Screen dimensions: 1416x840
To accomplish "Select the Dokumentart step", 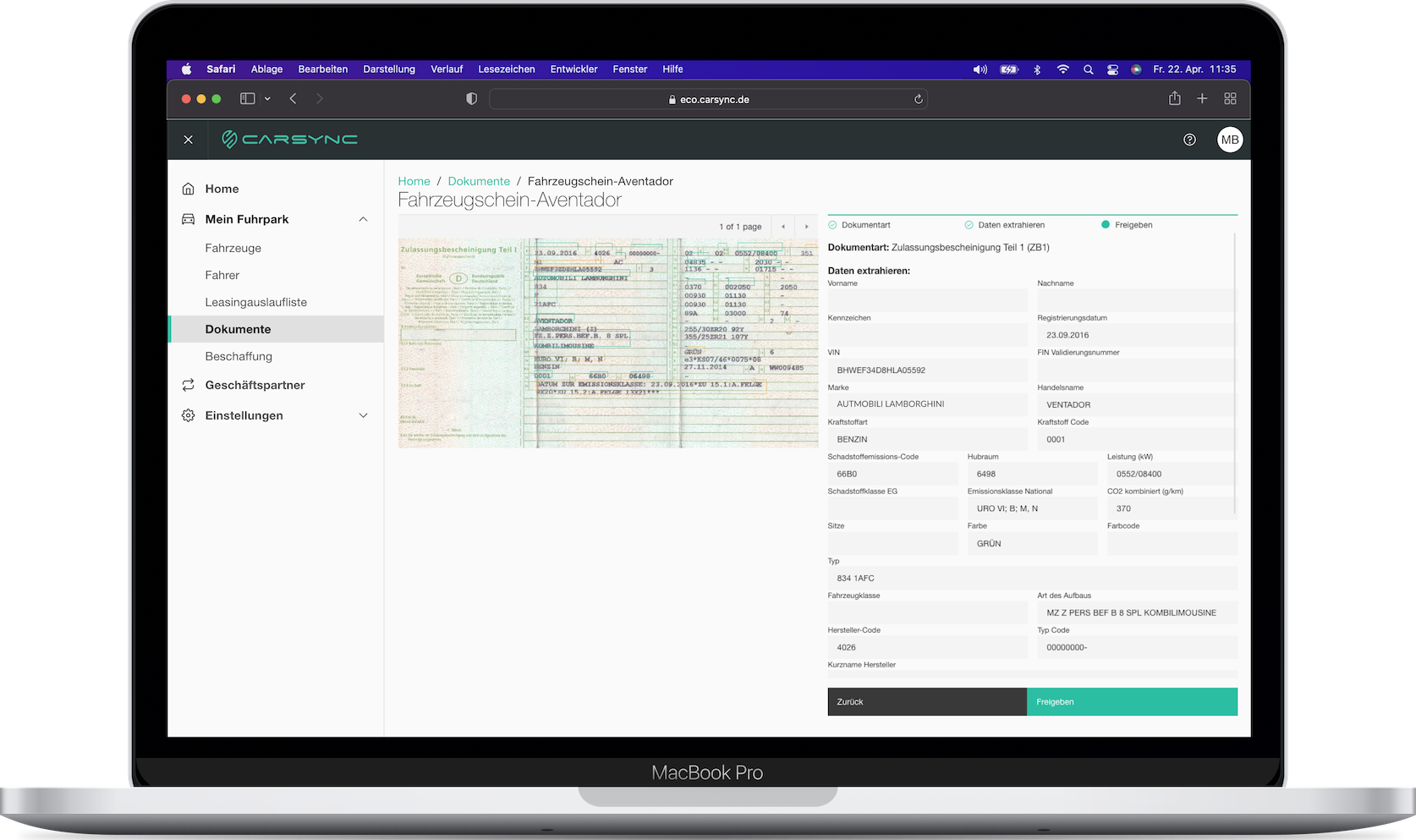I will click(859, 225).
